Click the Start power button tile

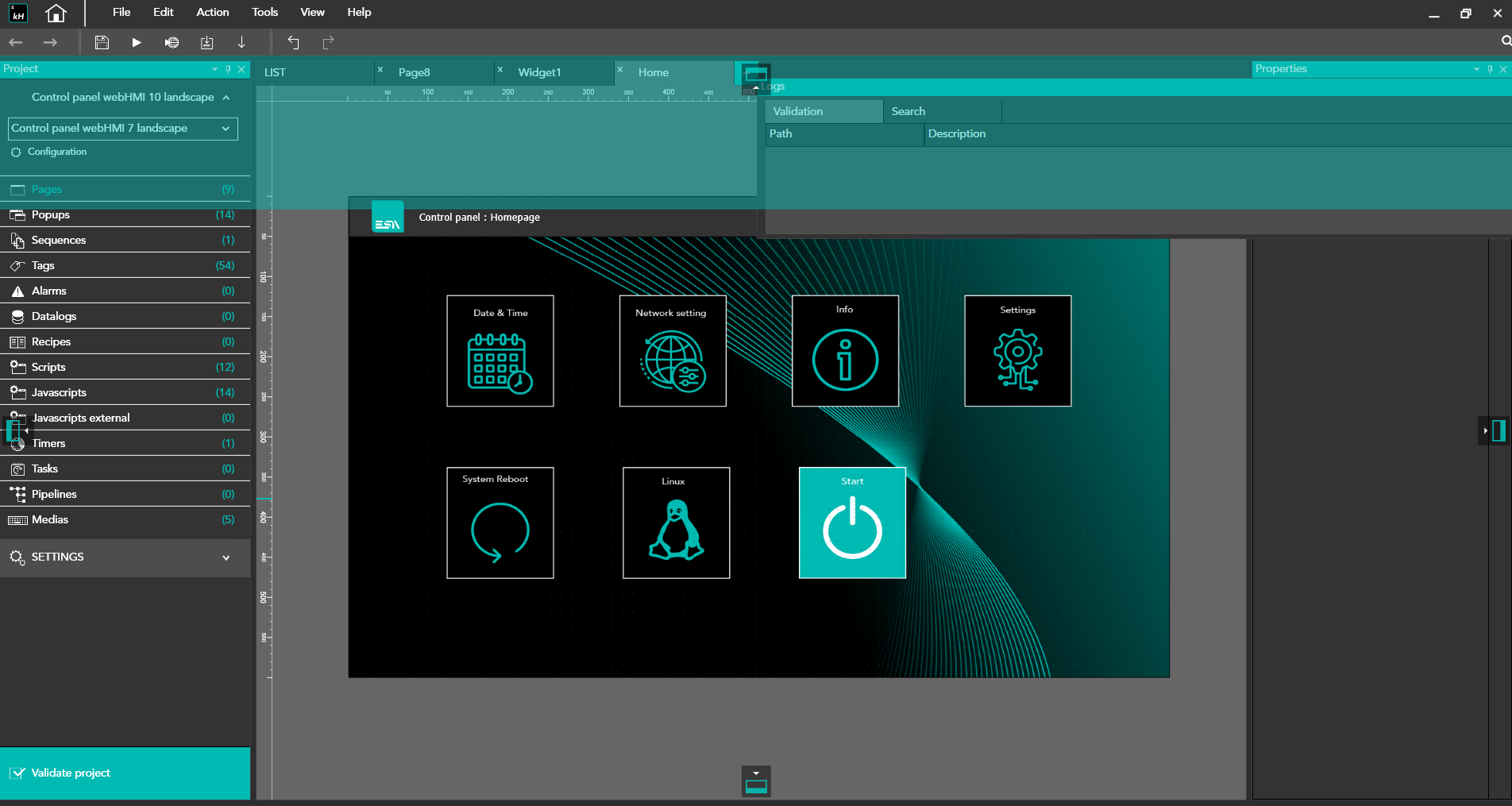[x=852, y=523]
